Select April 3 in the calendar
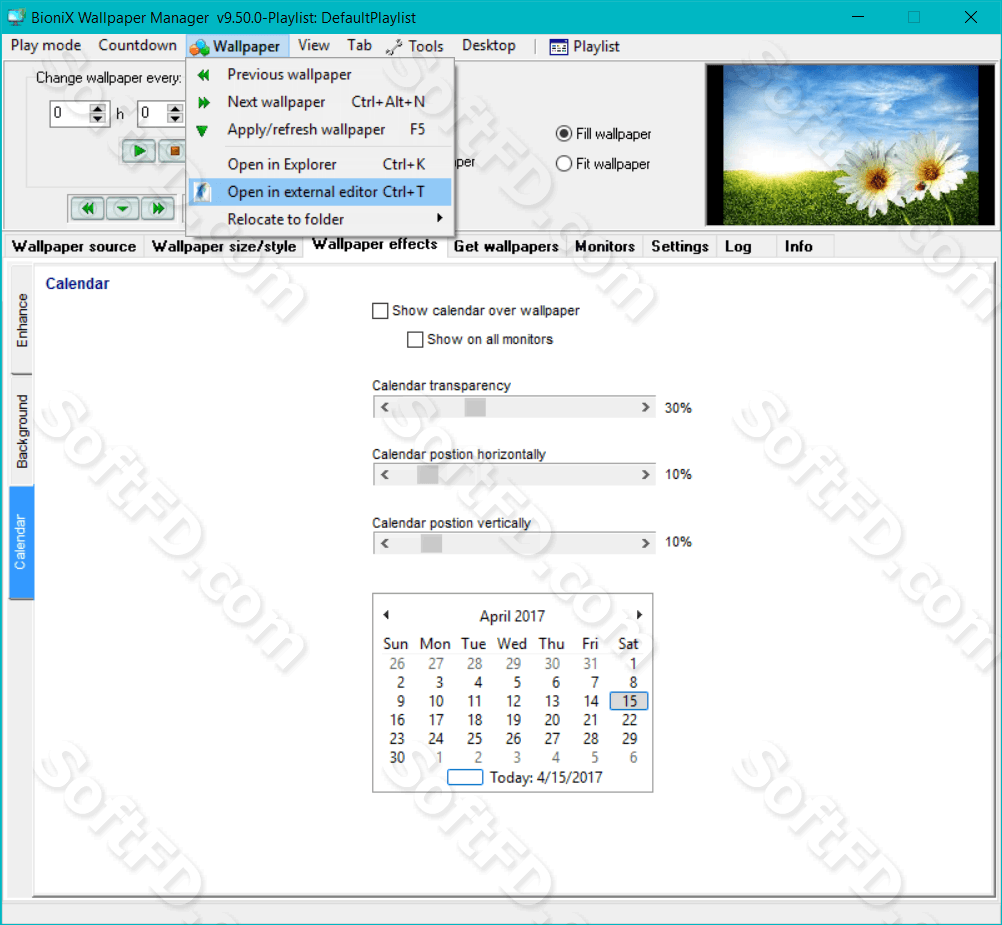 point(439,683)
